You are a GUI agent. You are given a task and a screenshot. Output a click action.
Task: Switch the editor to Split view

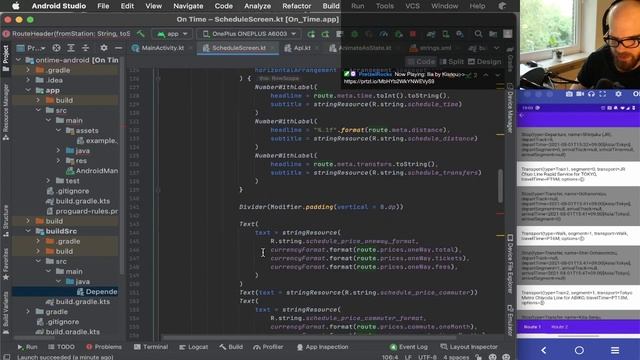click(x=451, y=62)
